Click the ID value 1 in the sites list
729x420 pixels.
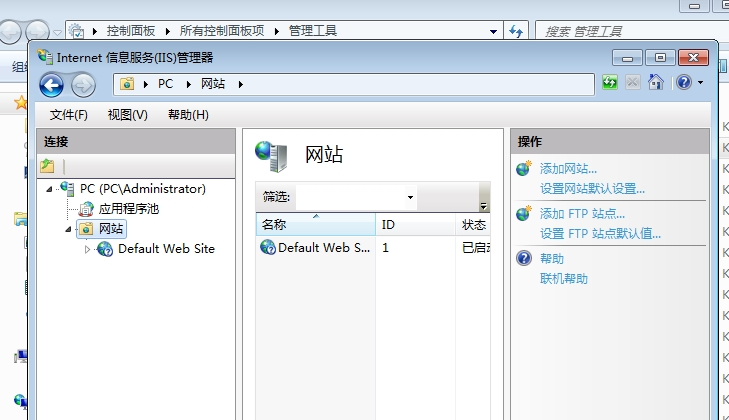(x=385, y=247)
